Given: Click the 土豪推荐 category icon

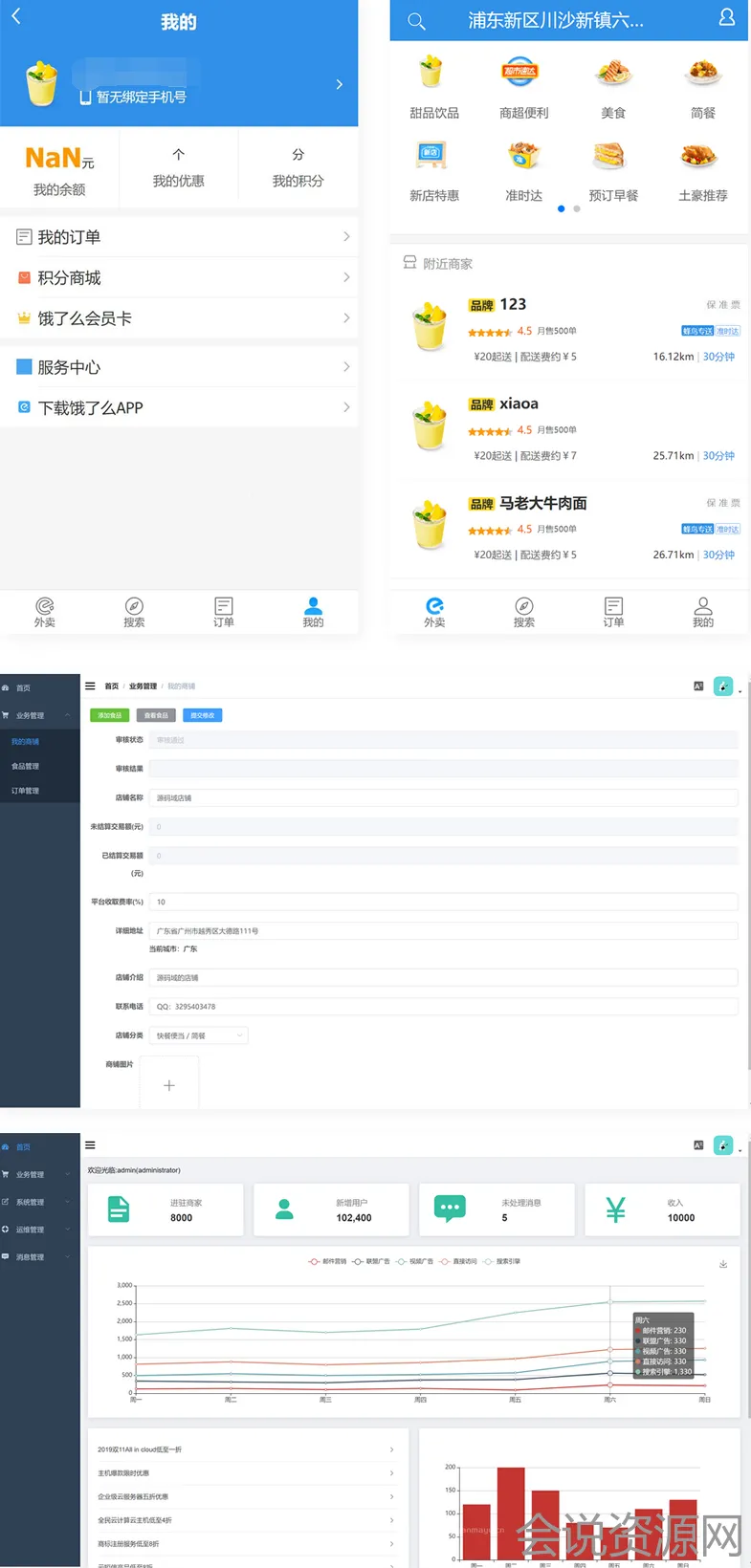Looking at the screenshot, I should point(701,156).
